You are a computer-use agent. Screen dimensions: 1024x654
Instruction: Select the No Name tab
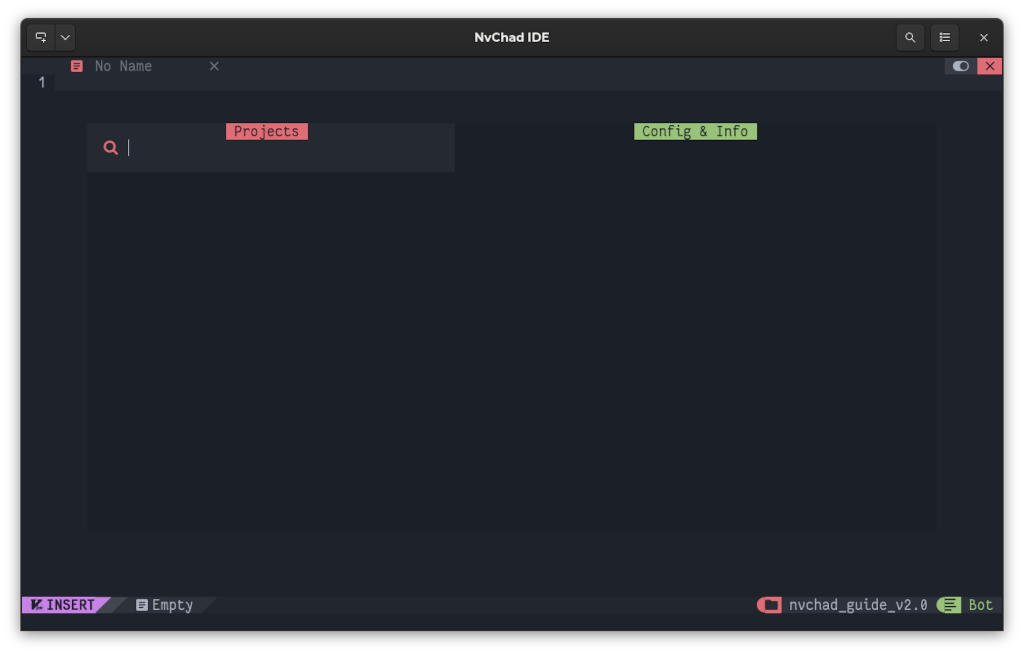point(122,66)
